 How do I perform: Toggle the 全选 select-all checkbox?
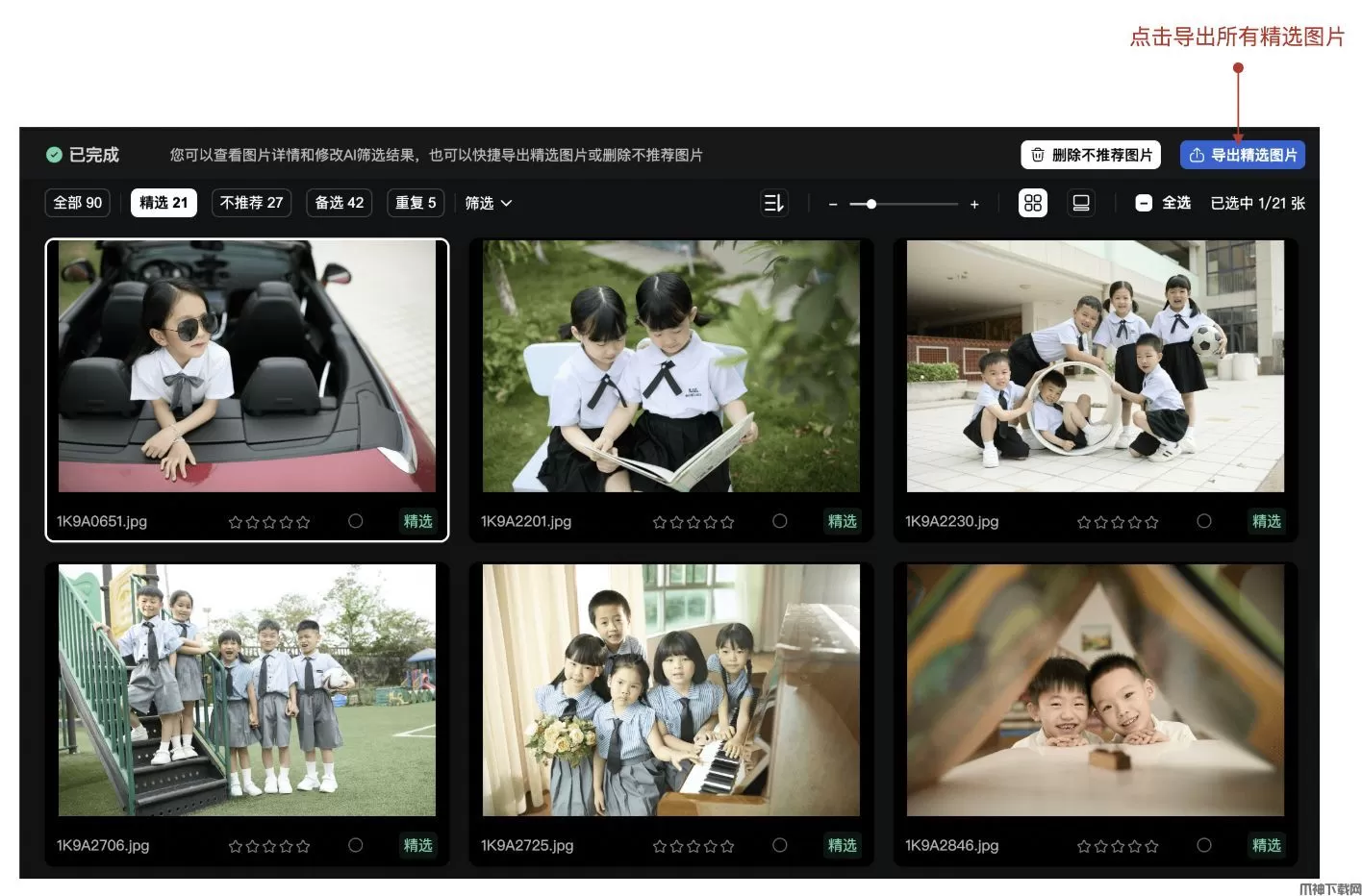(x=1144, y=203)
